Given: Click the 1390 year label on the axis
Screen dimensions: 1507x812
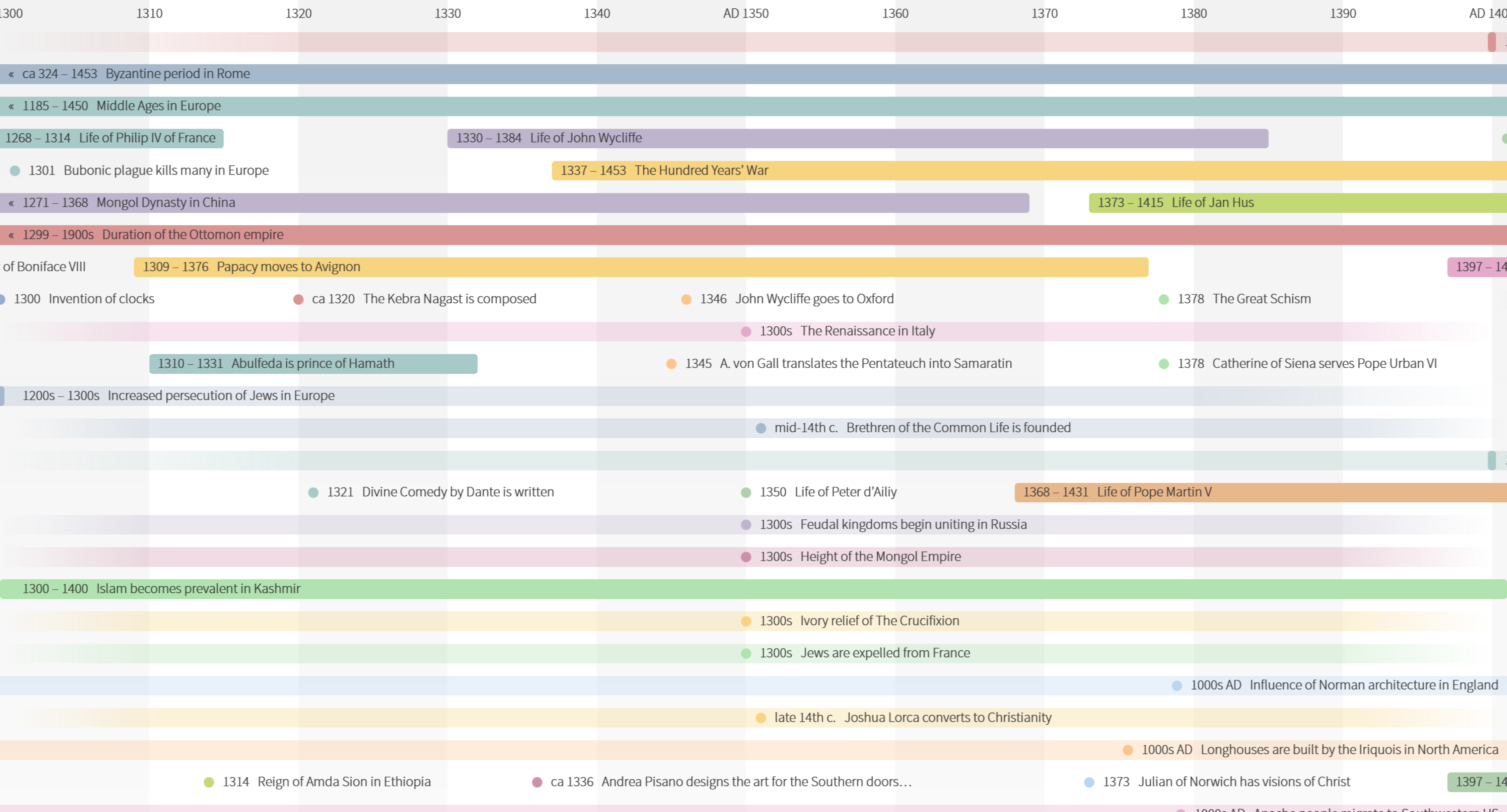Looking at the screenshot, I should pos(1343,13).
